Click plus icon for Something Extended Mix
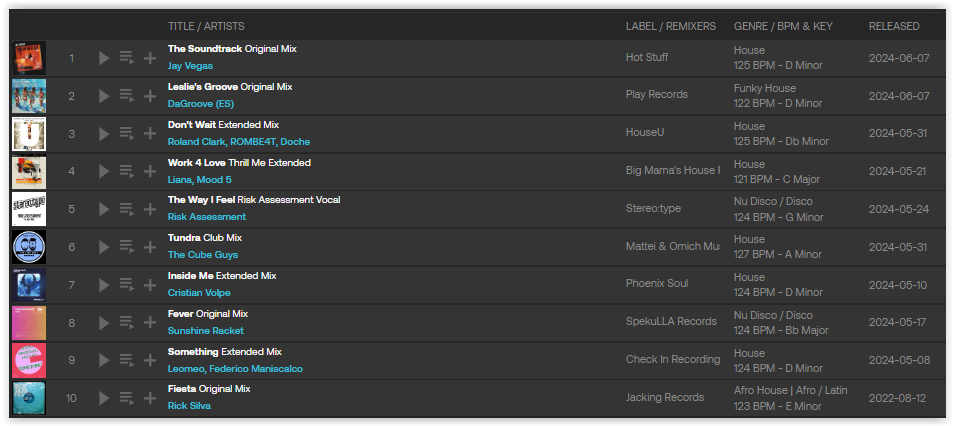954x426 pixels. (x=150, y=360)
